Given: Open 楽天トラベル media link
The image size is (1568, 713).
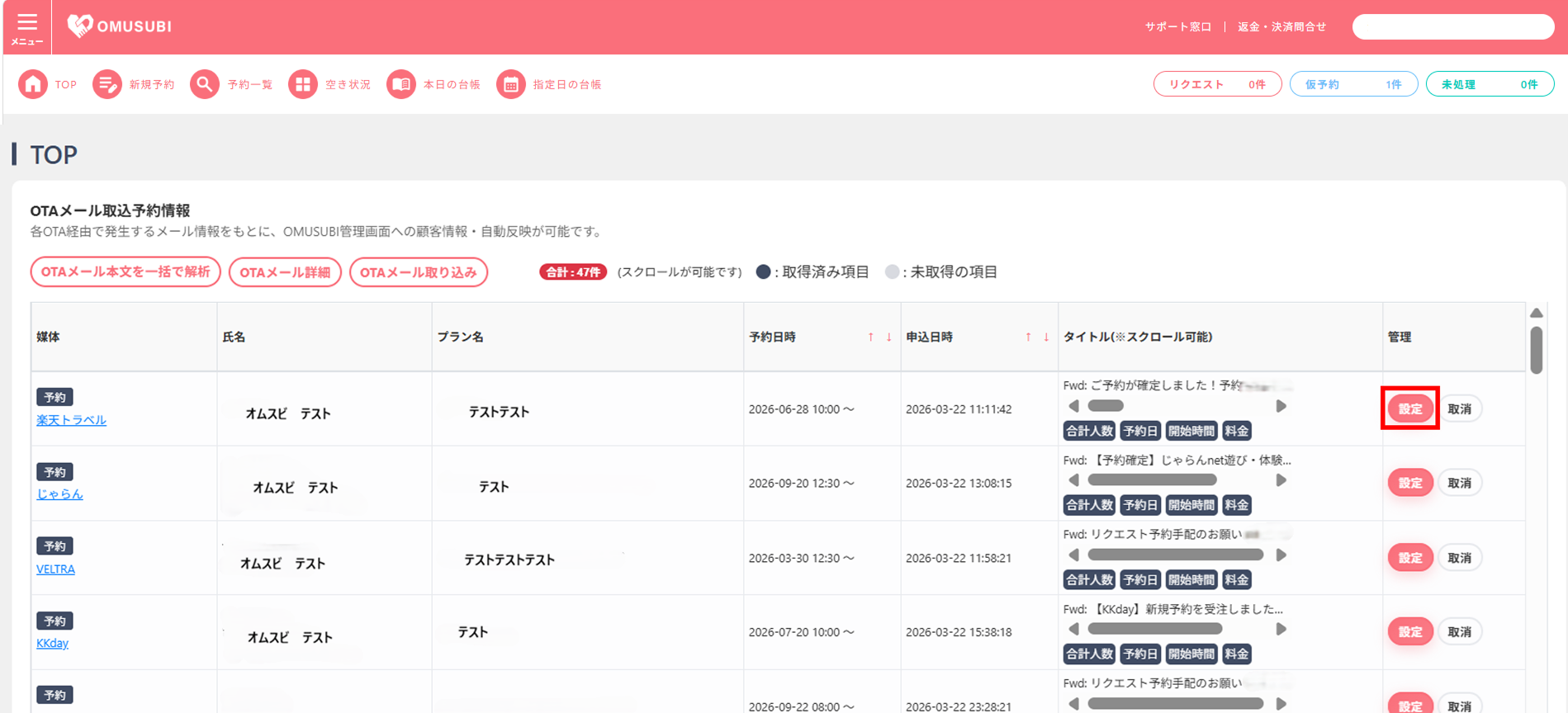Looking at the screenshot, I should point(71,420).
